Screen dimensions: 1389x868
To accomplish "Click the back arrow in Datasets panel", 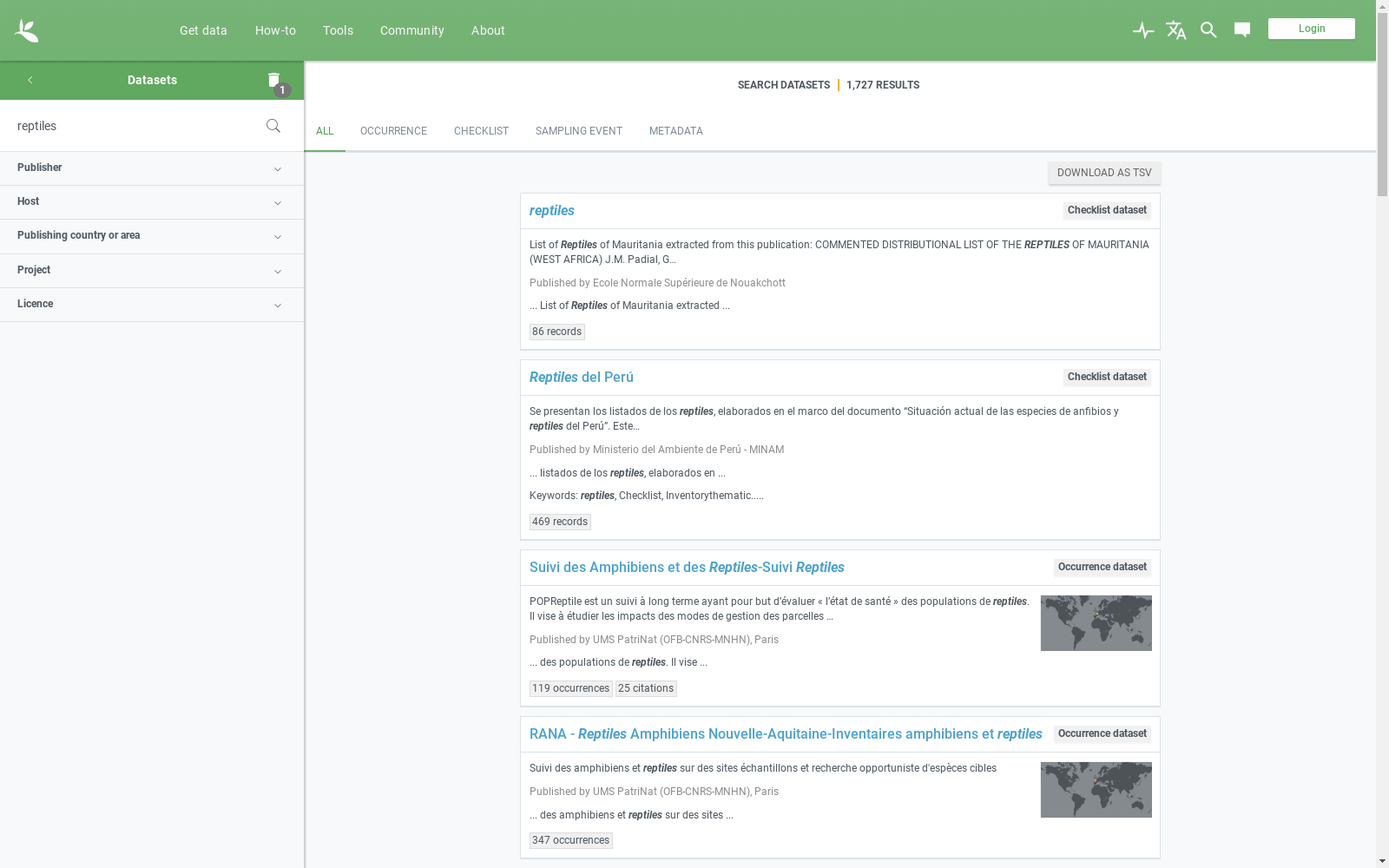I will [30, 80].
